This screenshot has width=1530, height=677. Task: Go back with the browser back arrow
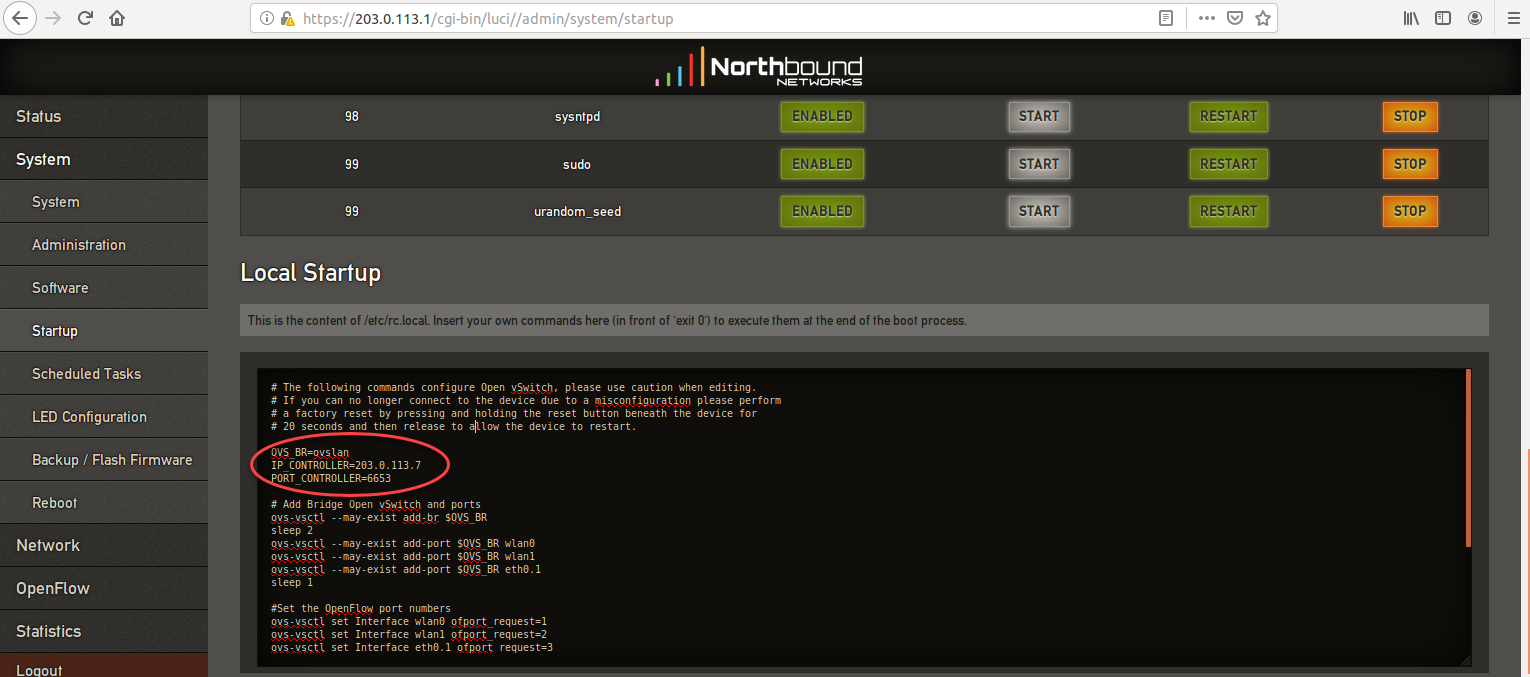coord(20,18)
